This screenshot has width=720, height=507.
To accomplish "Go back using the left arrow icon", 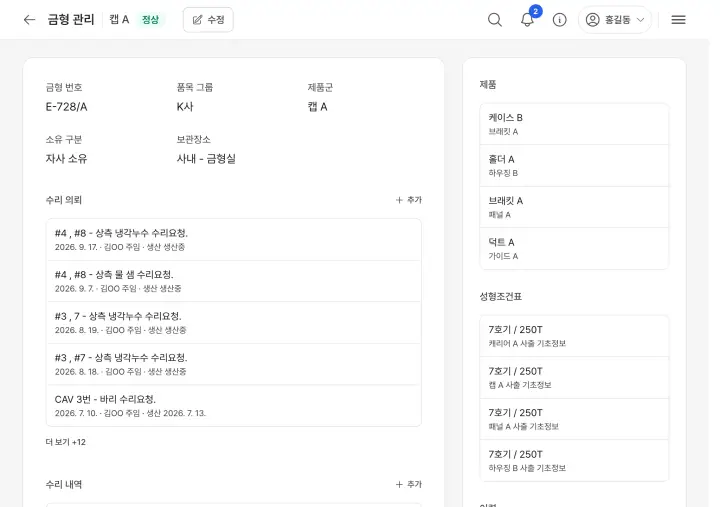I will 29,20.
